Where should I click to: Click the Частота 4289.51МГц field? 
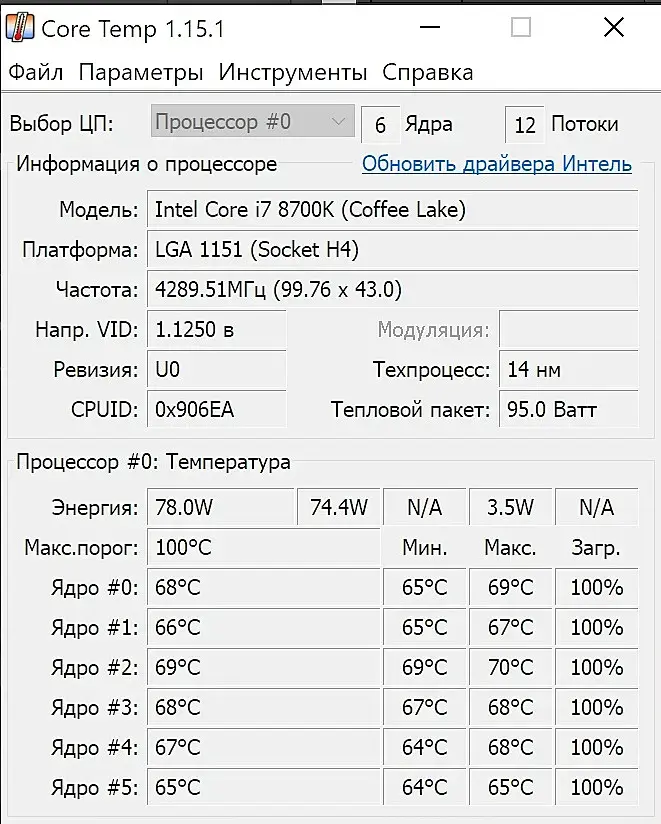point(393,290)
